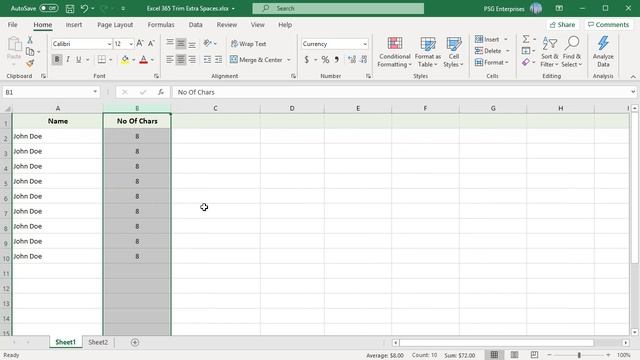Toggle Underline formatting
Viewport: 640px width, 360px height.
[x=78, y=60]
